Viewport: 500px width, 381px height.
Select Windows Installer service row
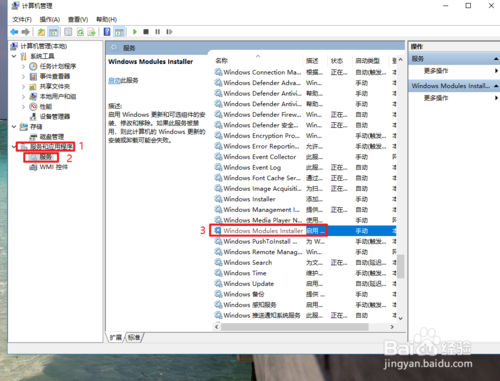pos(305,199)
